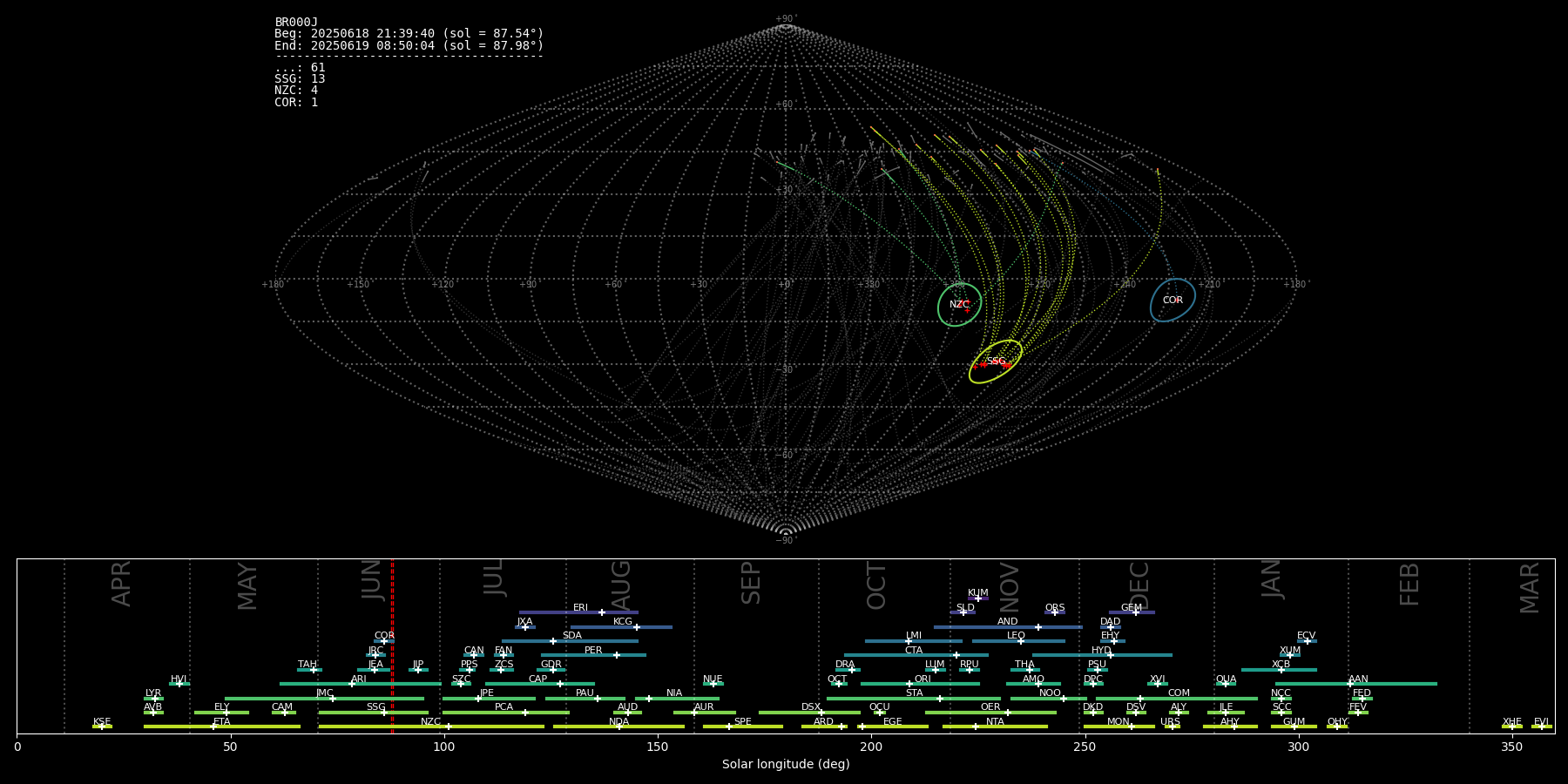Click the 'NZC: 4' count in header
Image resolution: width=1568 pixels, height=784 pixels.
tap(296, 91)
